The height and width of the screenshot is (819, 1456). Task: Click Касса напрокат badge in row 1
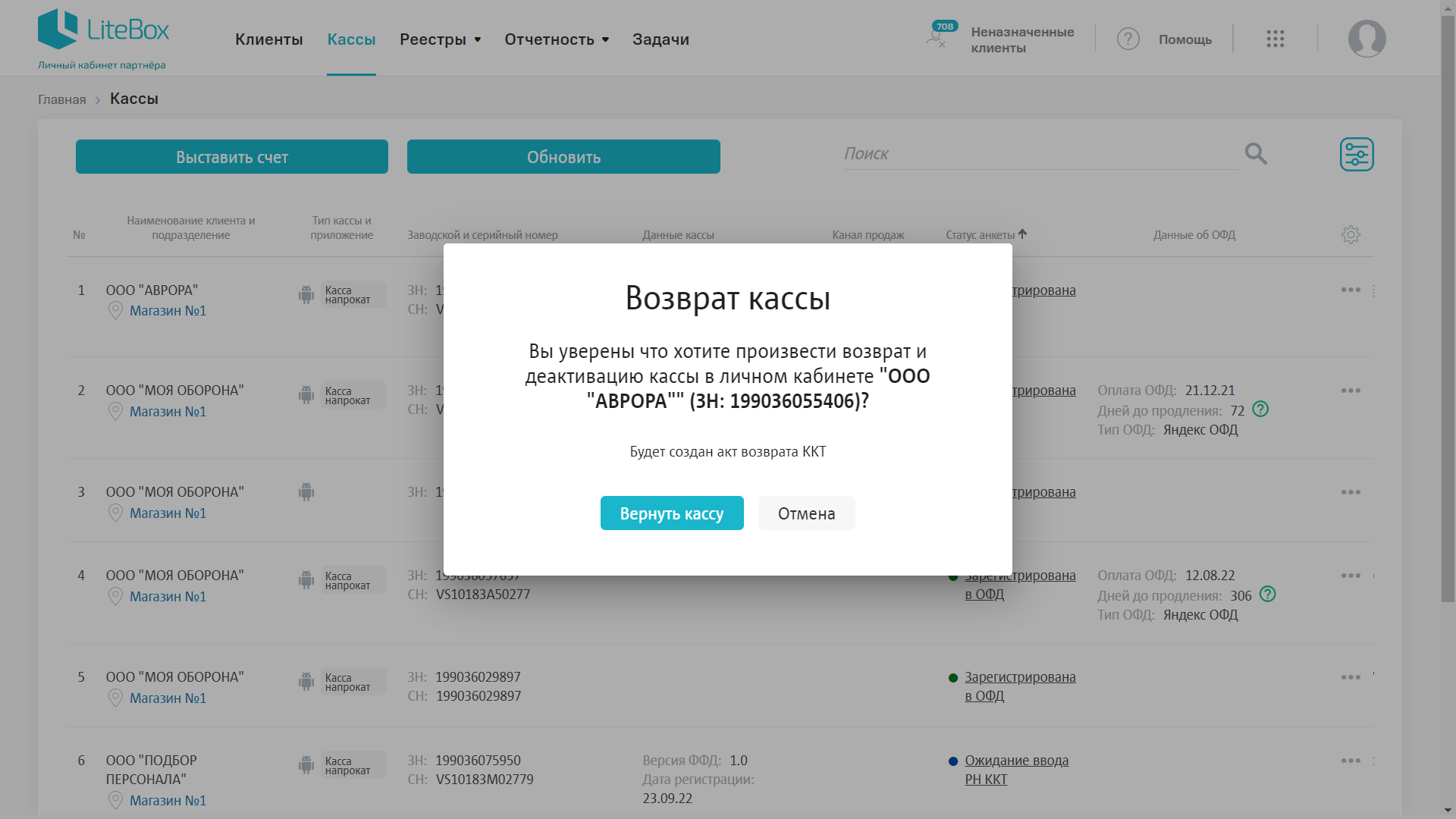pos(353,295)
